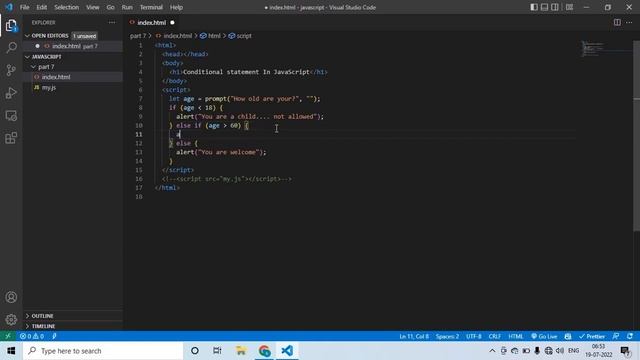Open the Edit menu
This screenshot has width=640, height=360.
42,7
